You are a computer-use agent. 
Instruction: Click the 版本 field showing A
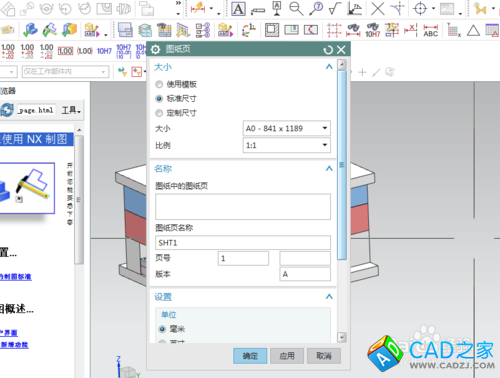tap(305, 274)
